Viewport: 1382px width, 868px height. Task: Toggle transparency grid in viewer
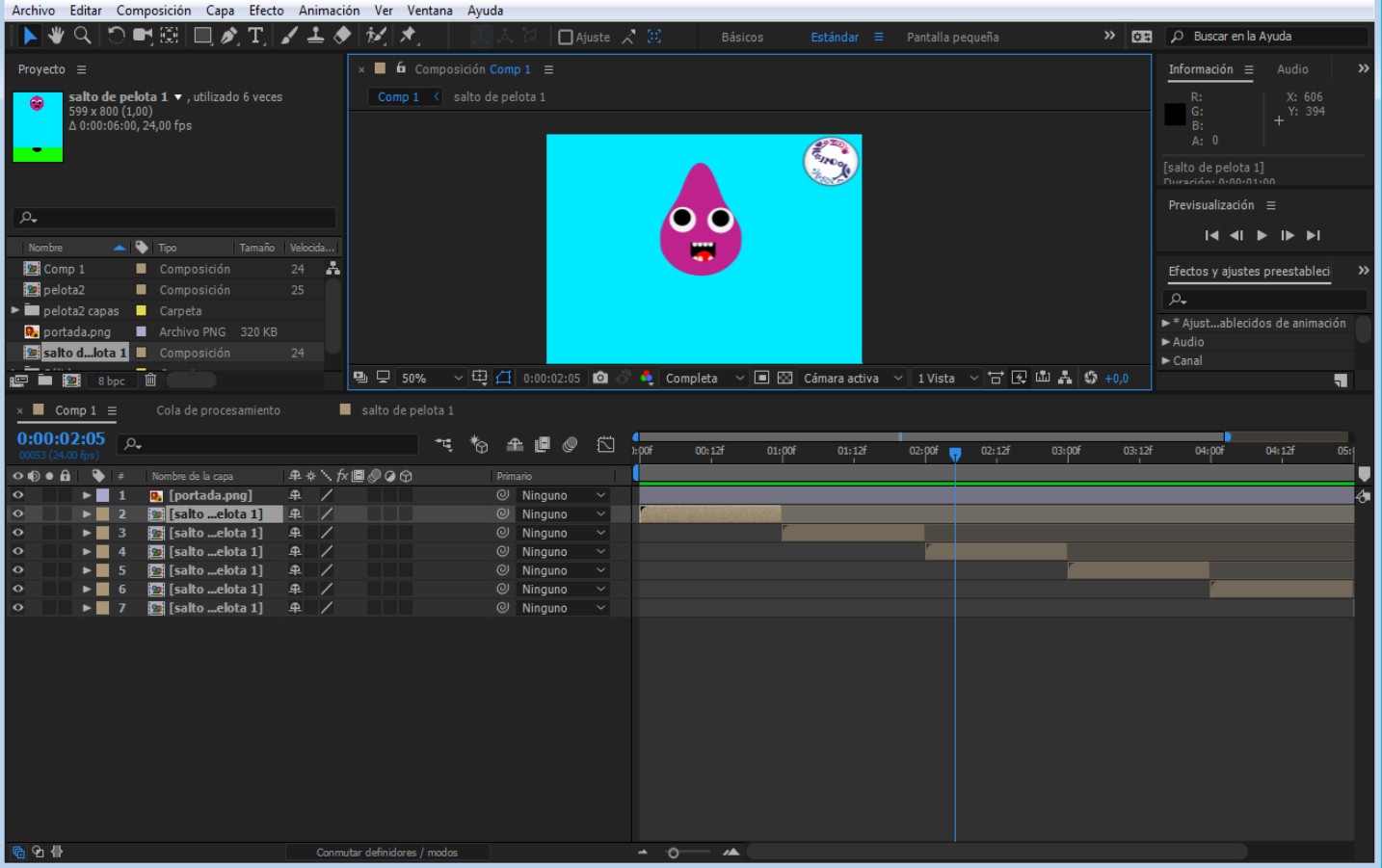[x=785, y=378]
